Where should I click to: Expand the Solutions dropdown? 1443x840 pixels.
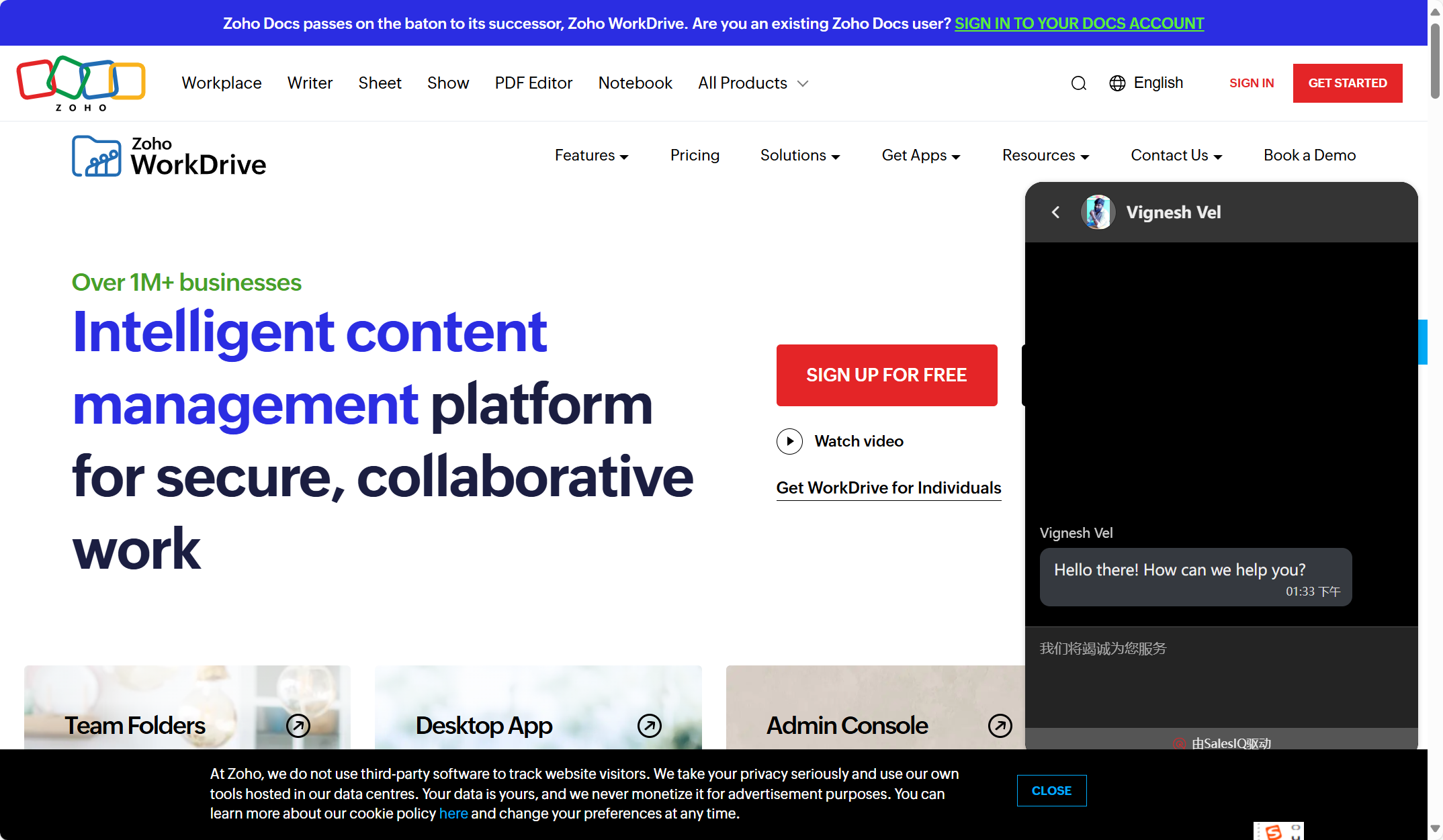[799, 156]
